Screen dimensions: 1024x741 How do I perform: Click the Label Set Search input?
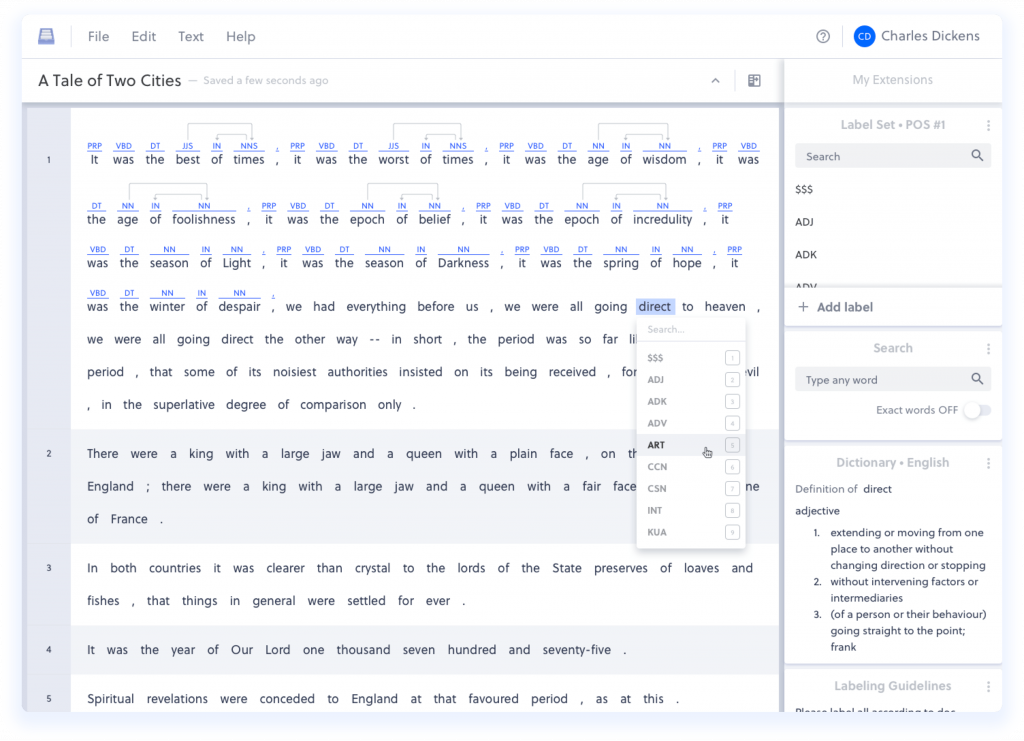pyautogui.click(x=893, y=156)
